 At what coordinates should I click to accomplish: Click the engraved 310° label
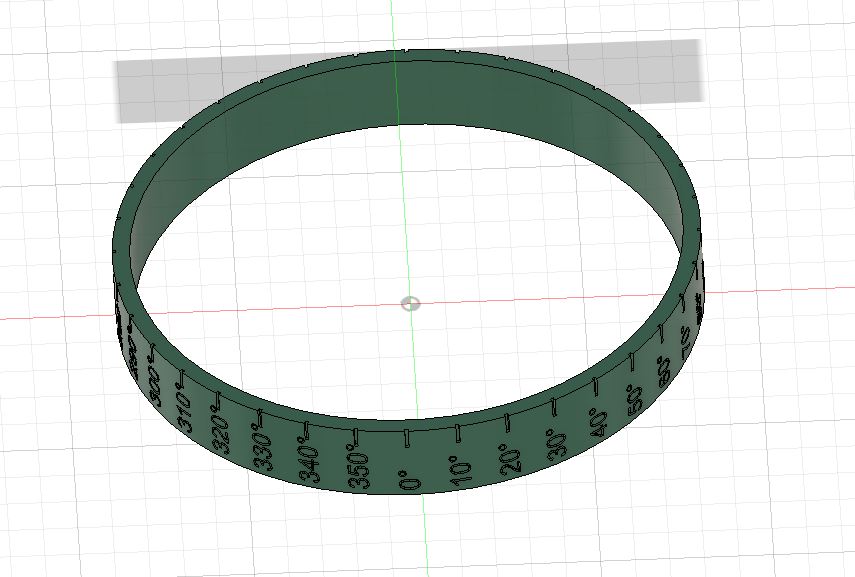pos(183,409)
